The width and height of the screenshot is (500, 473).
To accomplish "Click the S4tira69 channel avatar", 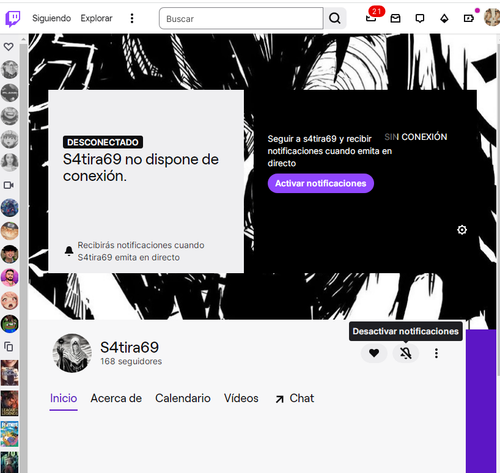I will pos(72,353).
